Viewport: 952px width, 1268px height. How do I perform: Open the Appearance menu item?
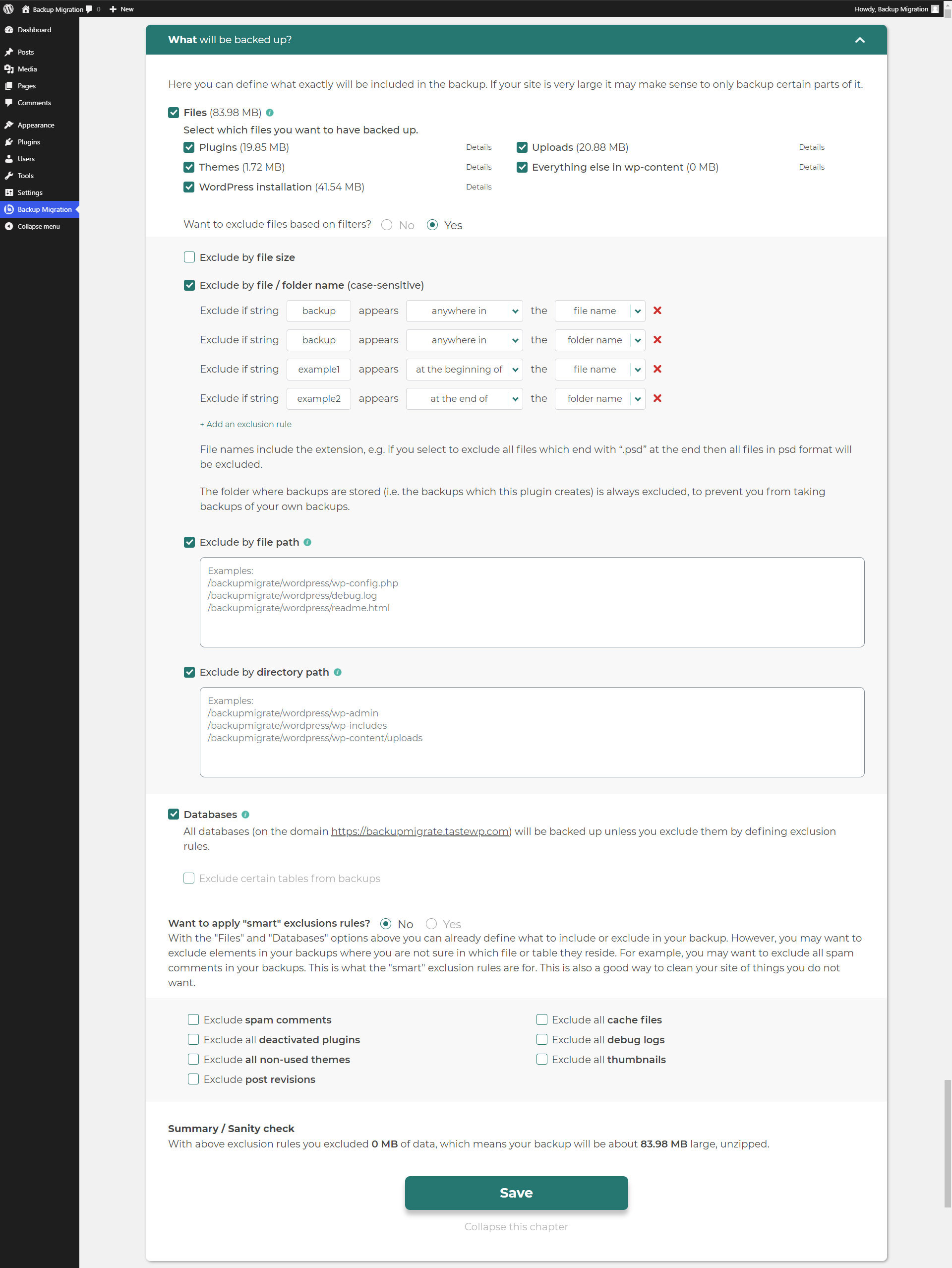35,124
